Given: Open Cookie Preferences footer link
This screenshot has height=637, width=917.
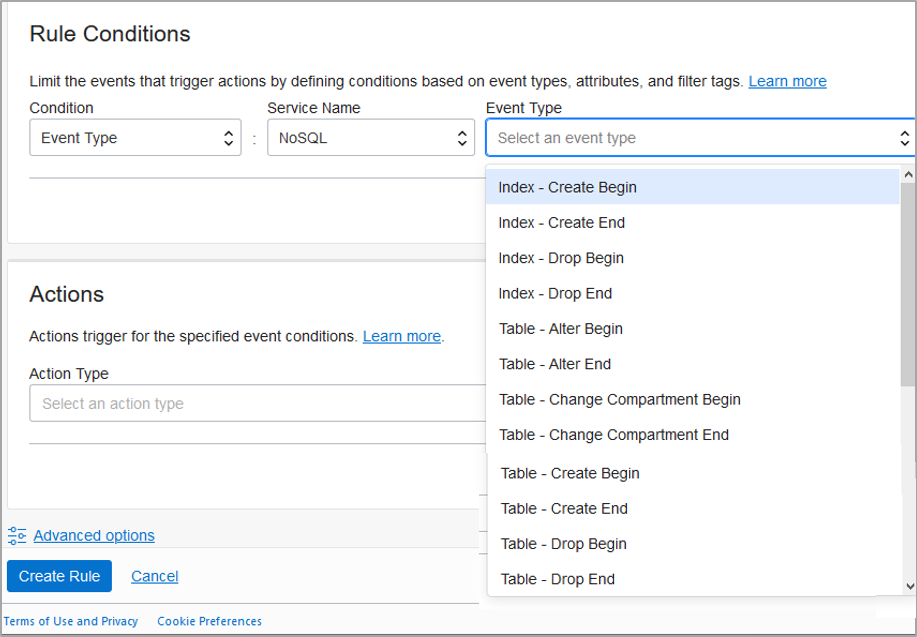Looking at the screenshot, I should pos(209,621).
